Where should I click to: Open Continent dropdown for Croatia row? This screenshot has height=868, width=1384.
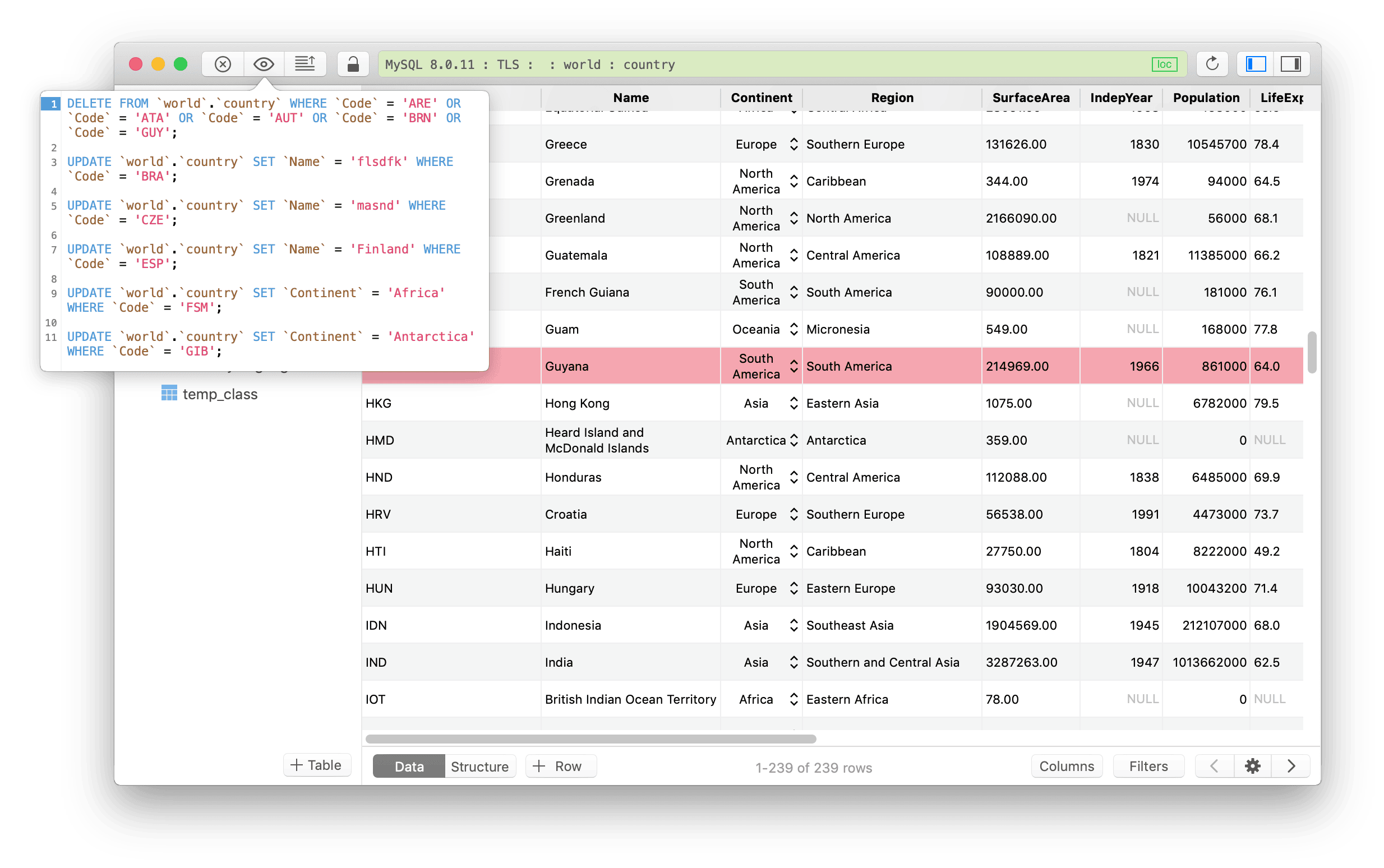click(x=794, y=514)
